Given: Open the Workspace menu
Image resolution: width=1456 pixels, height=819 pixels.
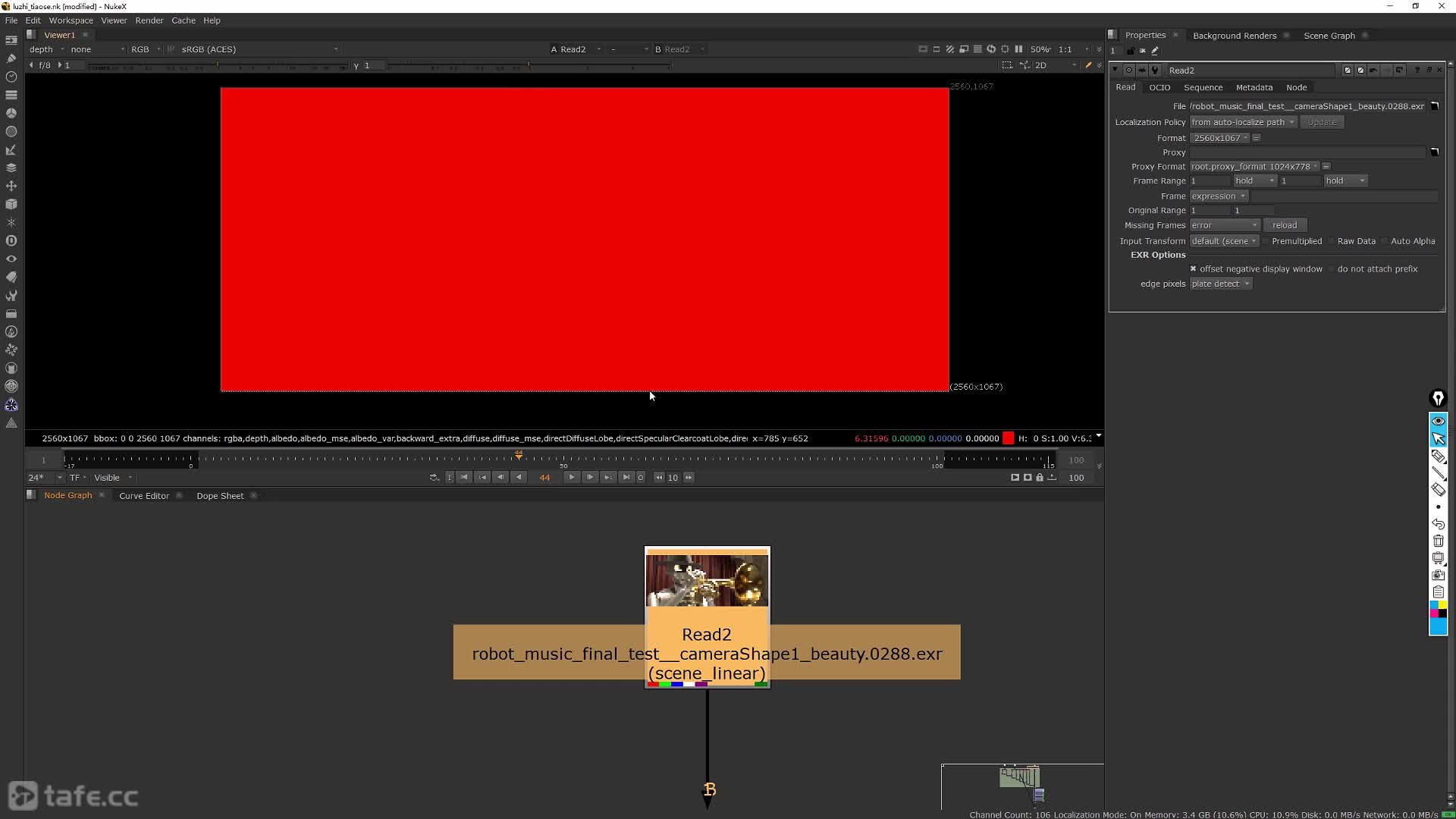Looking at the screenshot, I should (x=71, y=20).
